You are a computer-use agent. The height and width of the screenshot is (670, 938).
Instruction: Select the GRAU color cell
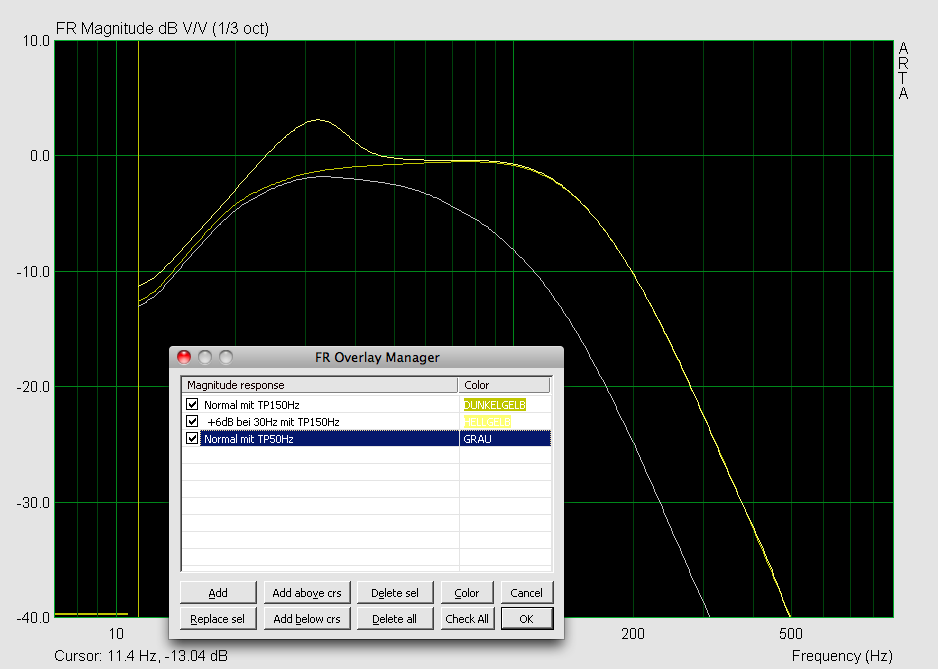coord(505,438)
